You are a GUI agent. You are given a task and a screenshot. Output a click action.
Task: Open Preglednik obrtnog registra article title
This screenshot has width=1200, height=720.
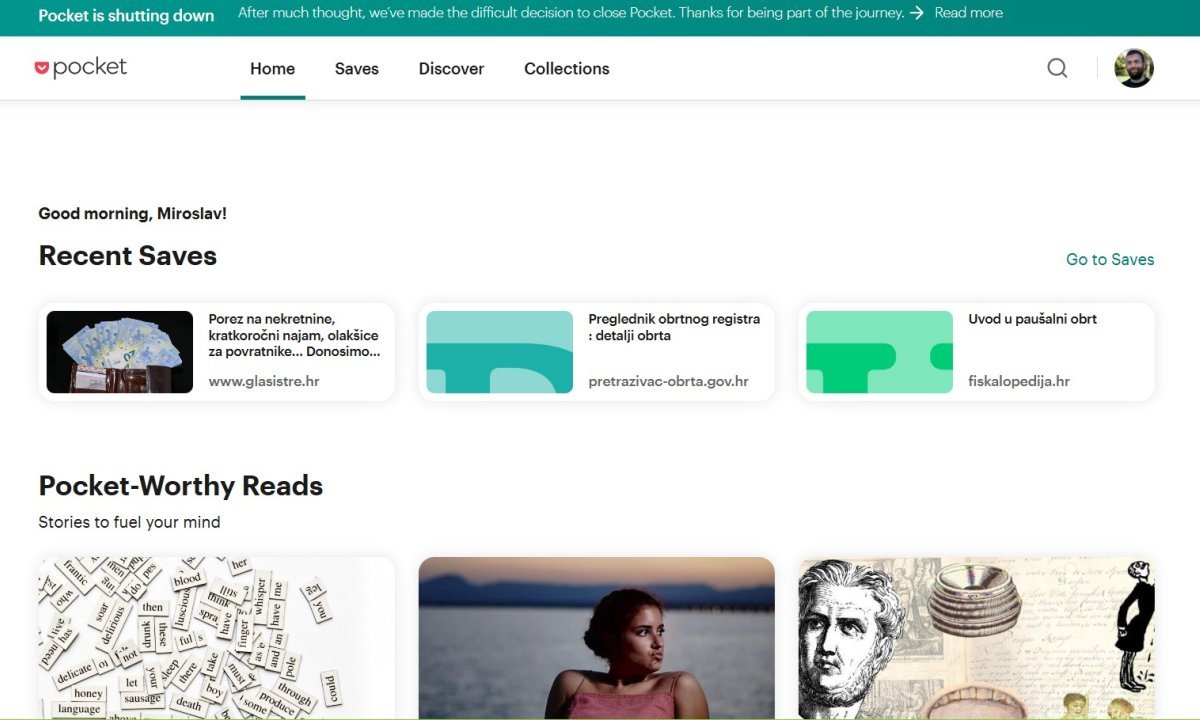pyautogui.click(x=674, y=327)
